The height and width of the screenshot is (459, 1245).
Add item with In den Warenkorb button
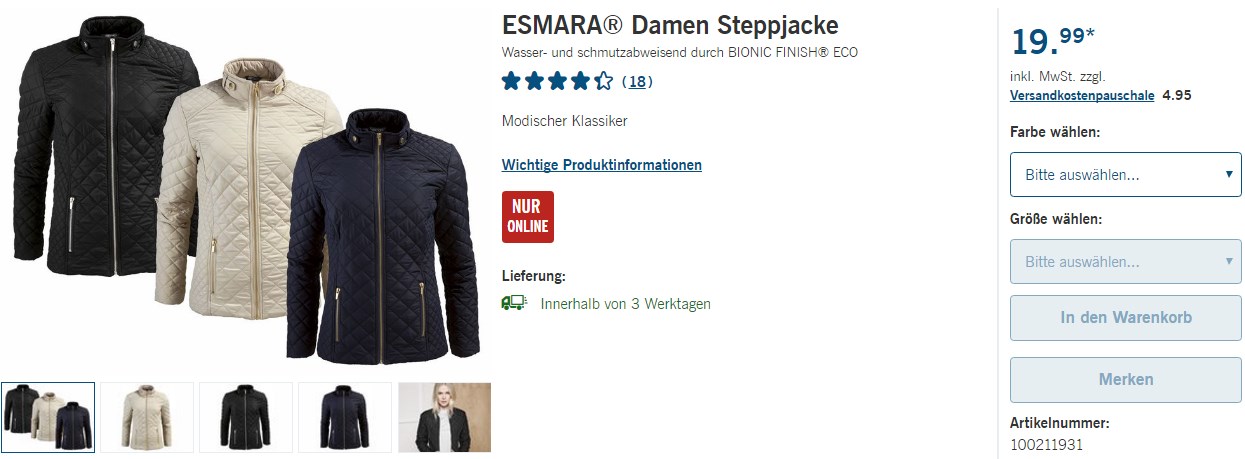tap(1126, 318)
